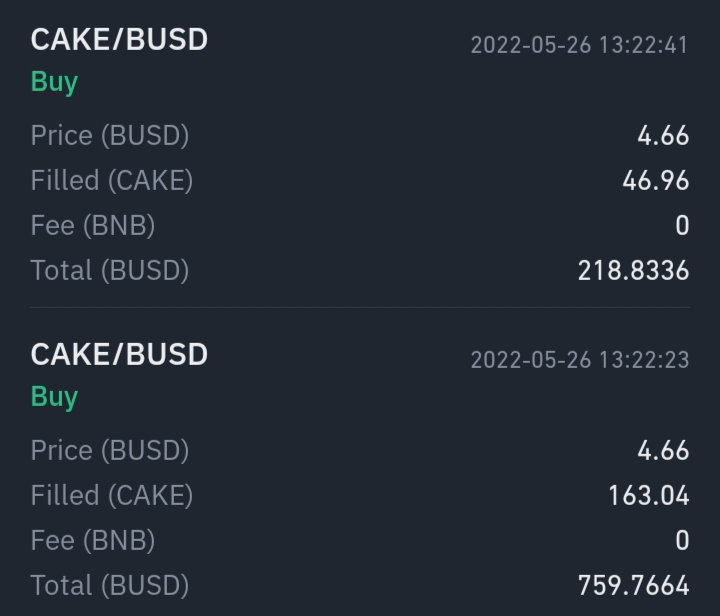
Task: Tap Filled (CAKE) label in second order
Action: [x=112, y=496]
